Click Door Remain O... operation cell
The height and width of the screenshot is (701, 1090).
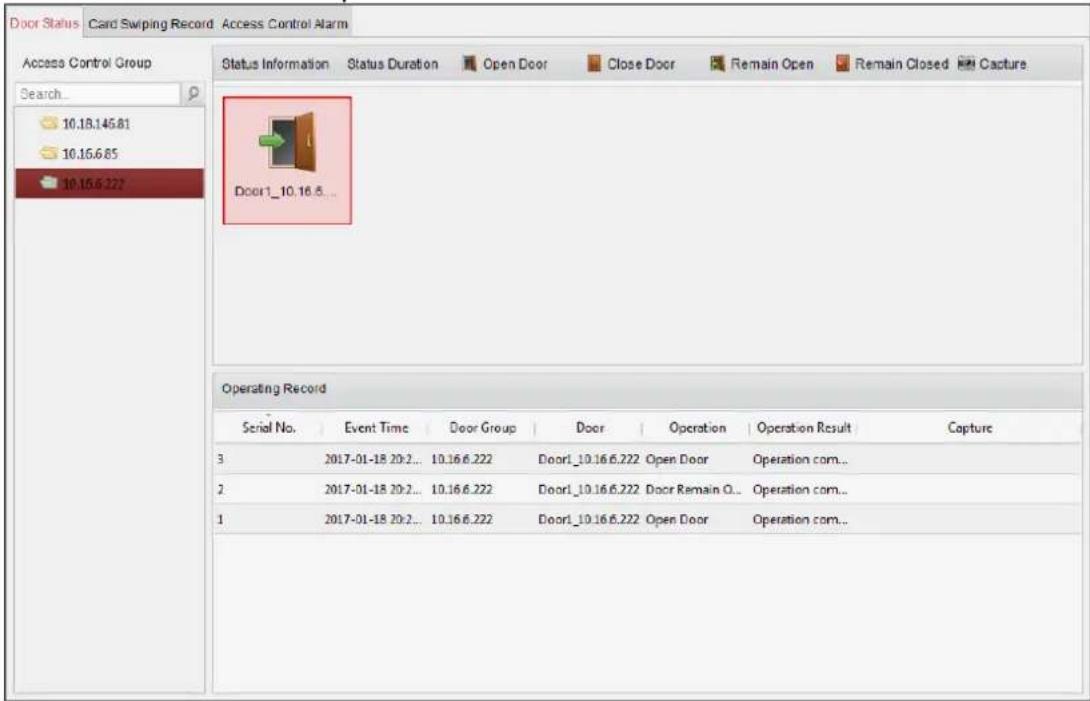point(694,490)
